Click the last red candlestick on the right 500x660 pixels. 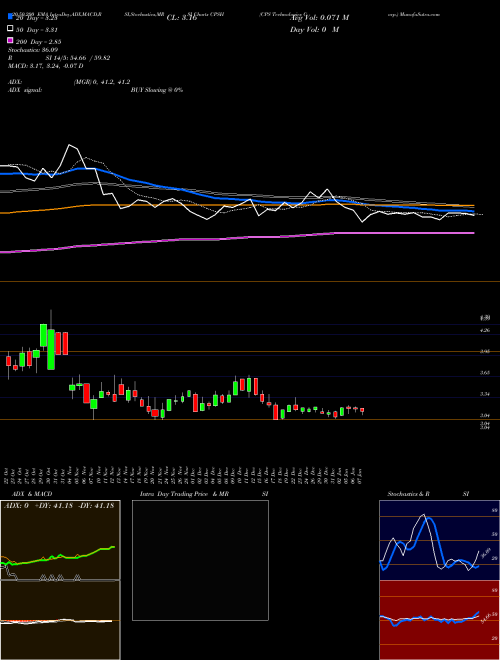(362, 410)
